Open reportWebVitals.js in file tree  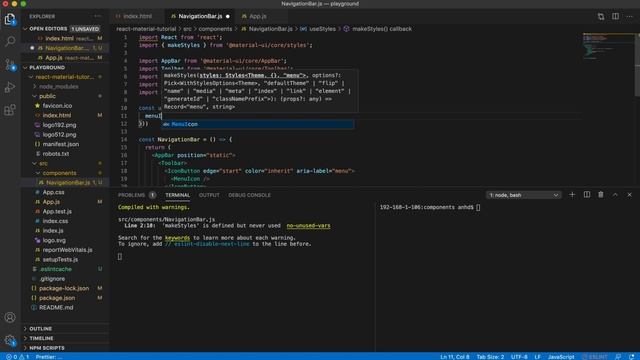67,250
